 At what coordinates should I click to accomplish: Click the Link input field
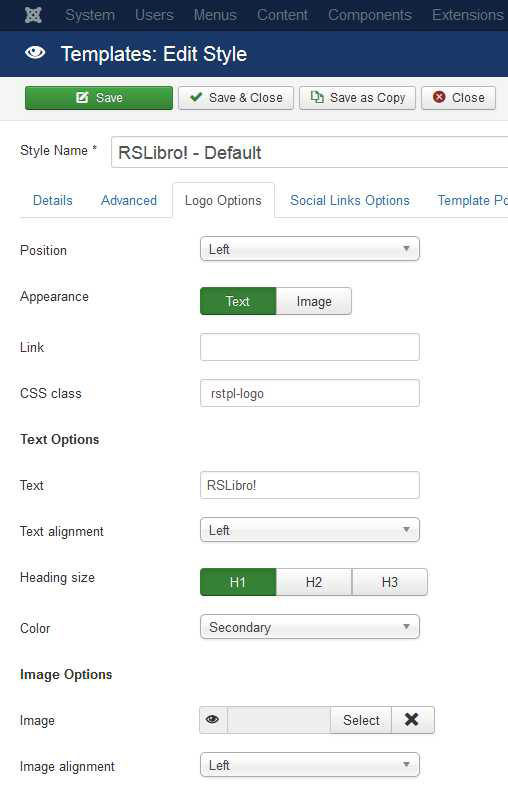310,347
